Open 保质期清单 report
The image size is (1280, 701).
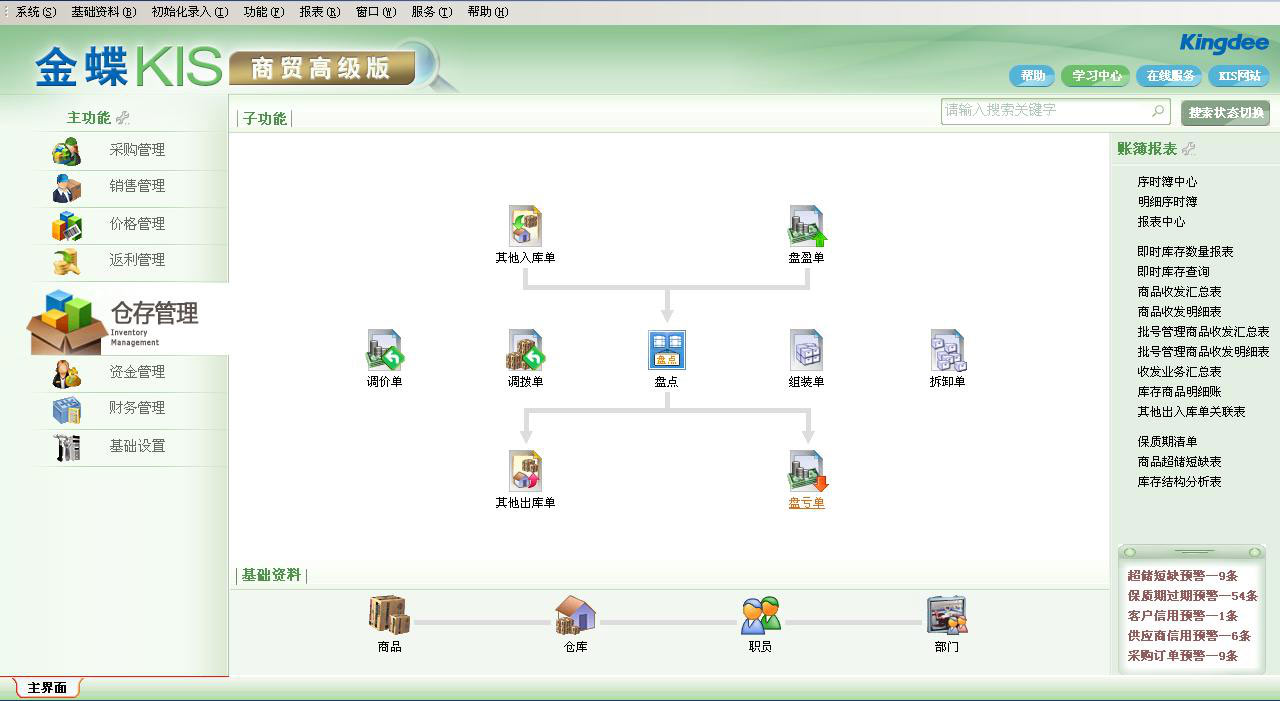tap(1167, 442)
